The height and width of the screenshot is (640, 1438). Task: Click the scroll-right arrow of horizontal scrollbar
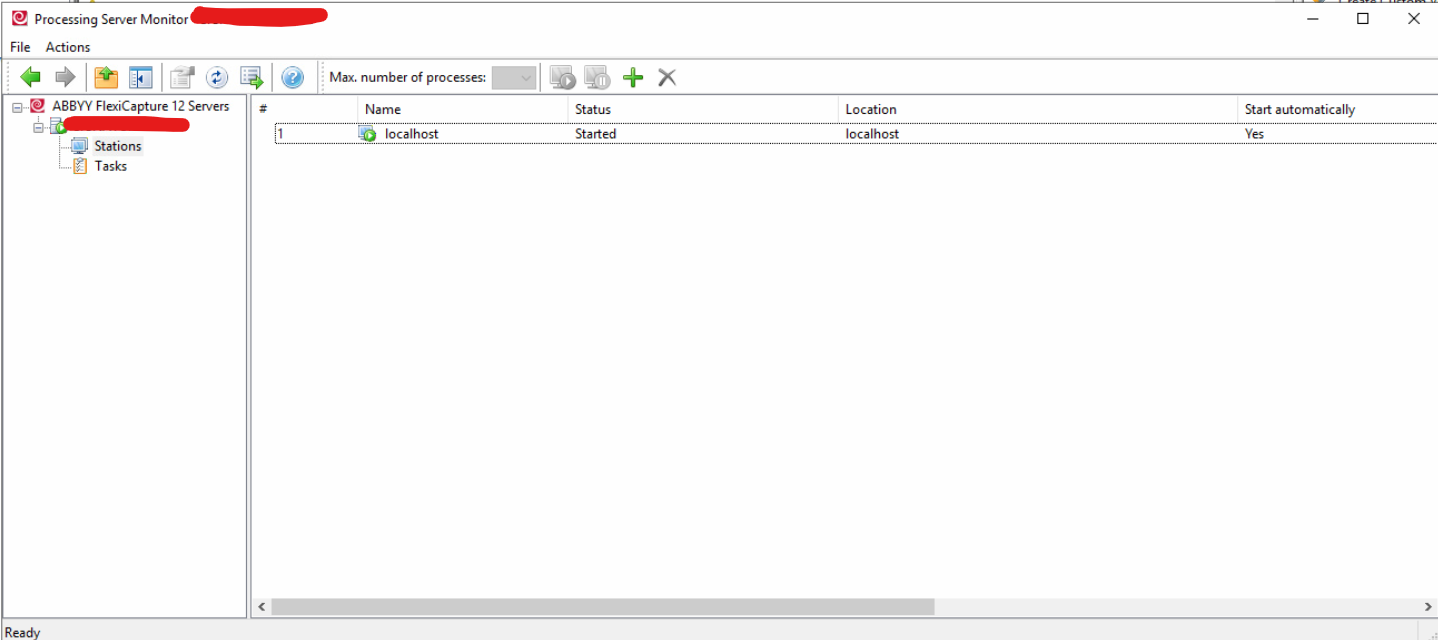(x=1428, y=607)
